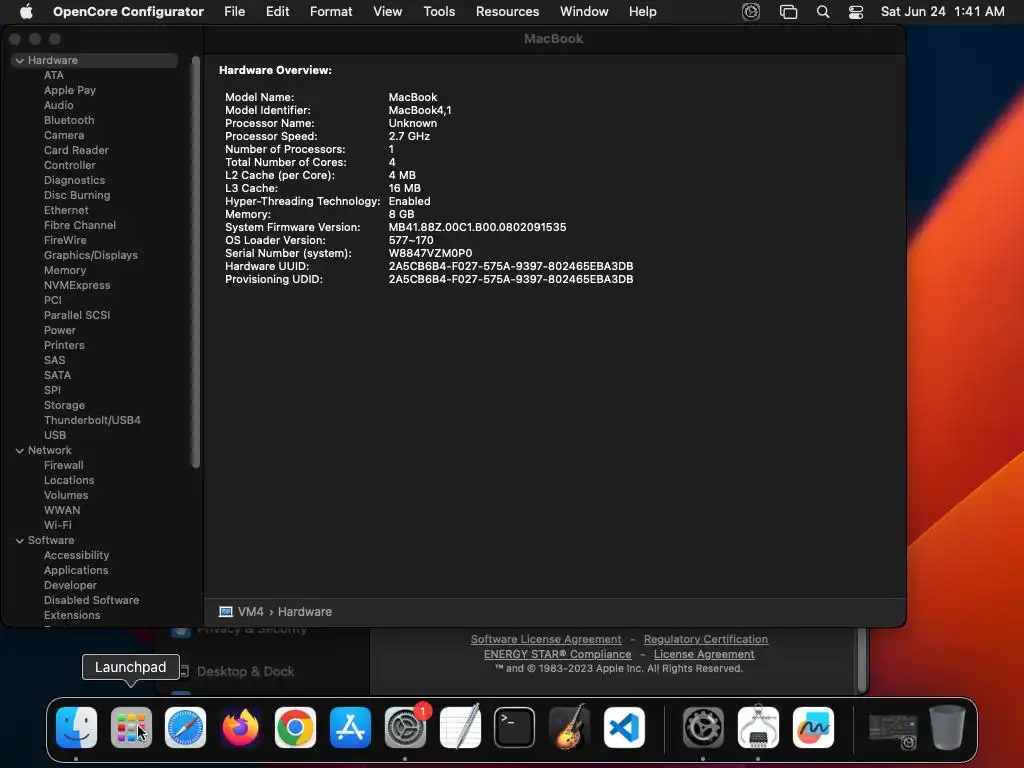The width and height of the screenshot is (1024, 768).
Task: Click the Software License Agreement link
Action: coord(546,639)
